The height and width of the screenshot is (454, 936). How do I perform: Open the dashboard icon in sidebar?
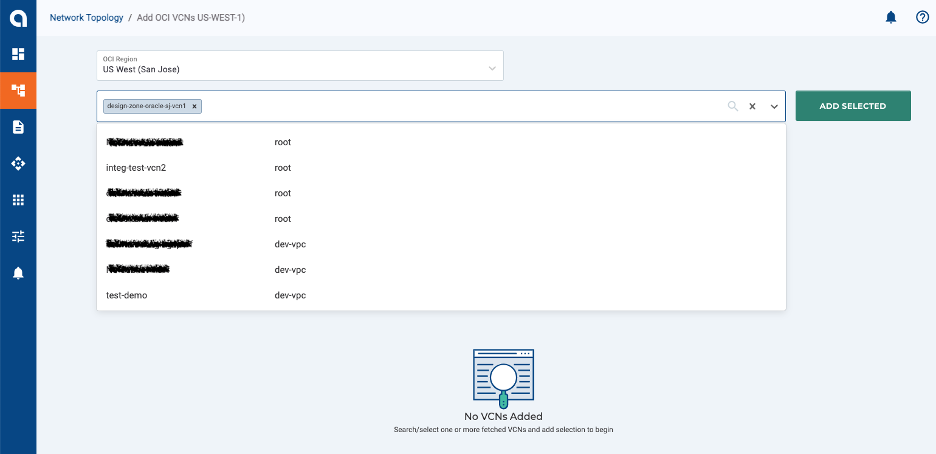[x=18, y=54]
